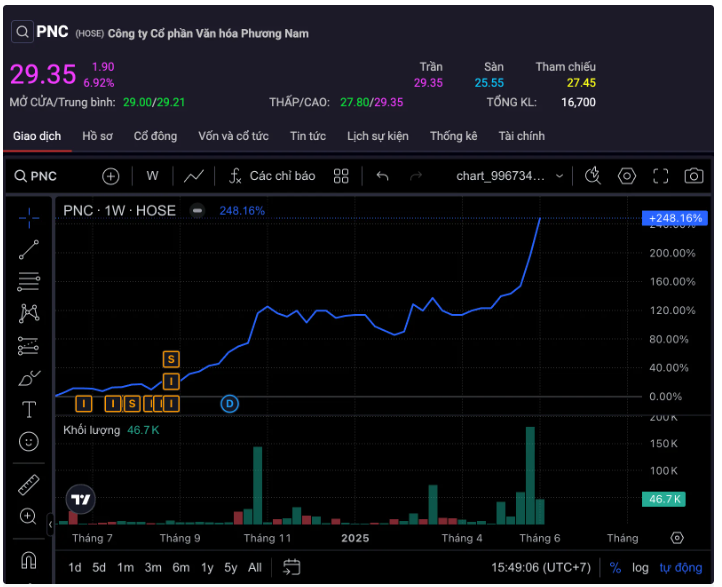
Task: Open the indicator templates grid icon
Action: pos(341,176)
